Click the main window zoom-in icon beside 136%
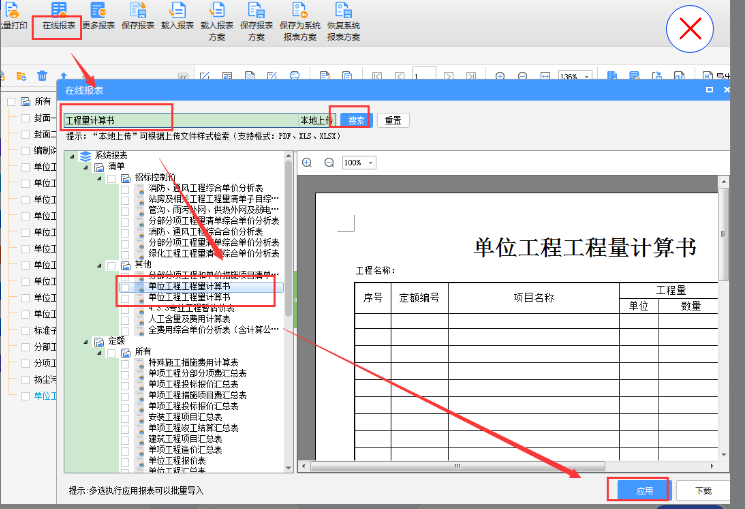The height and width of the screenshot is (509, 745). click(500, 76)
